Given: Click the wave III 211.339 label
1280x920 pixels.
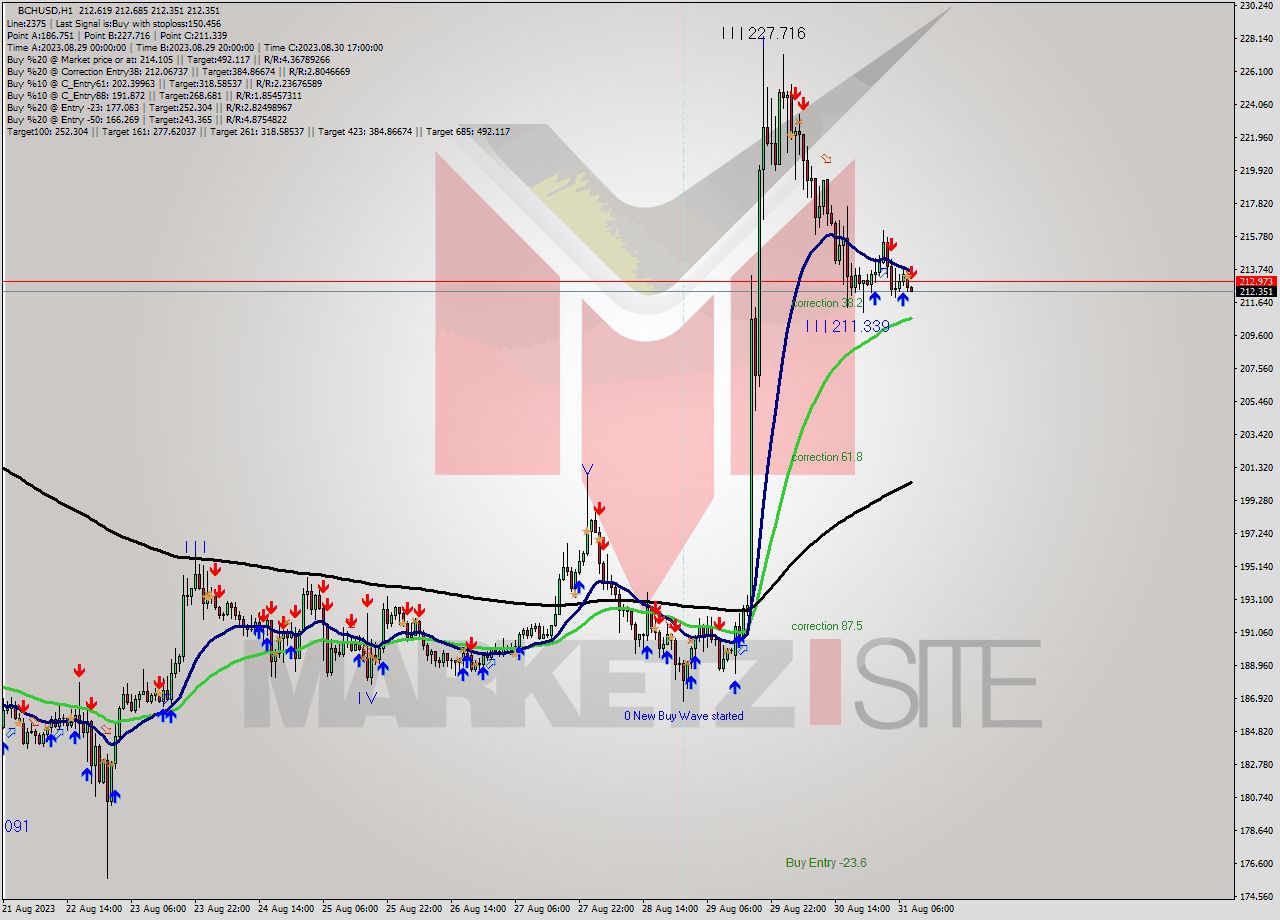Looking at the screenshot, I should [847, 326].
